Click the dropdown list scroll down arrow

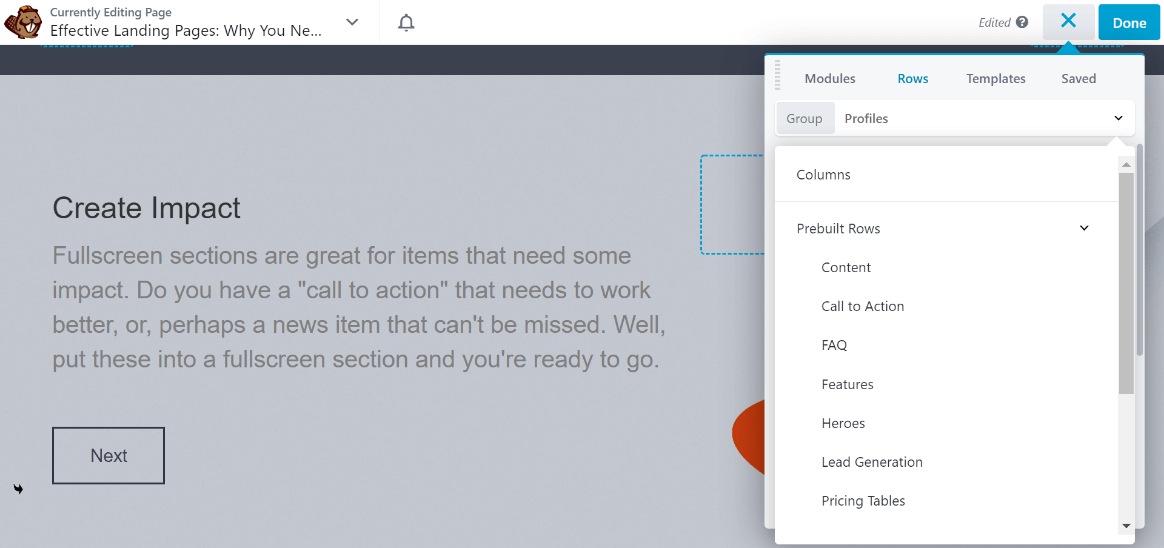[1126, 526]
